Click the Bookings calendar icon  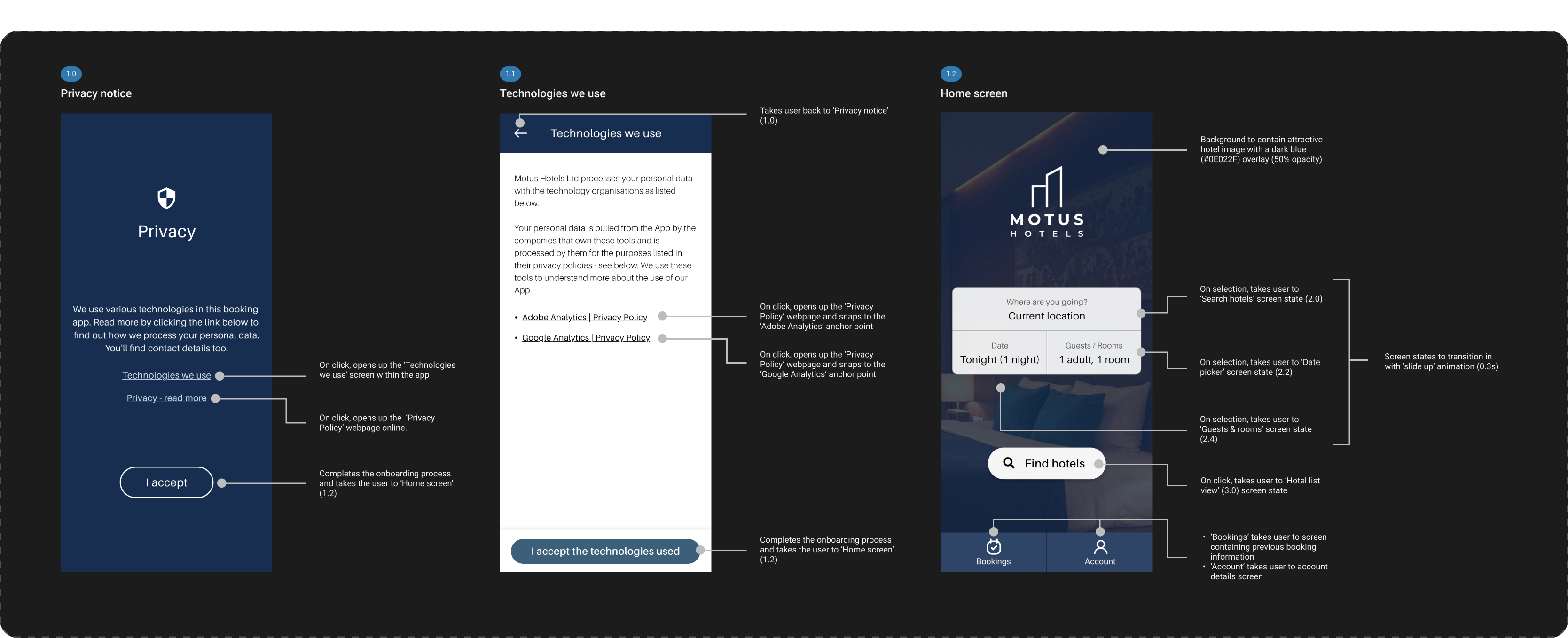[993, 547]
